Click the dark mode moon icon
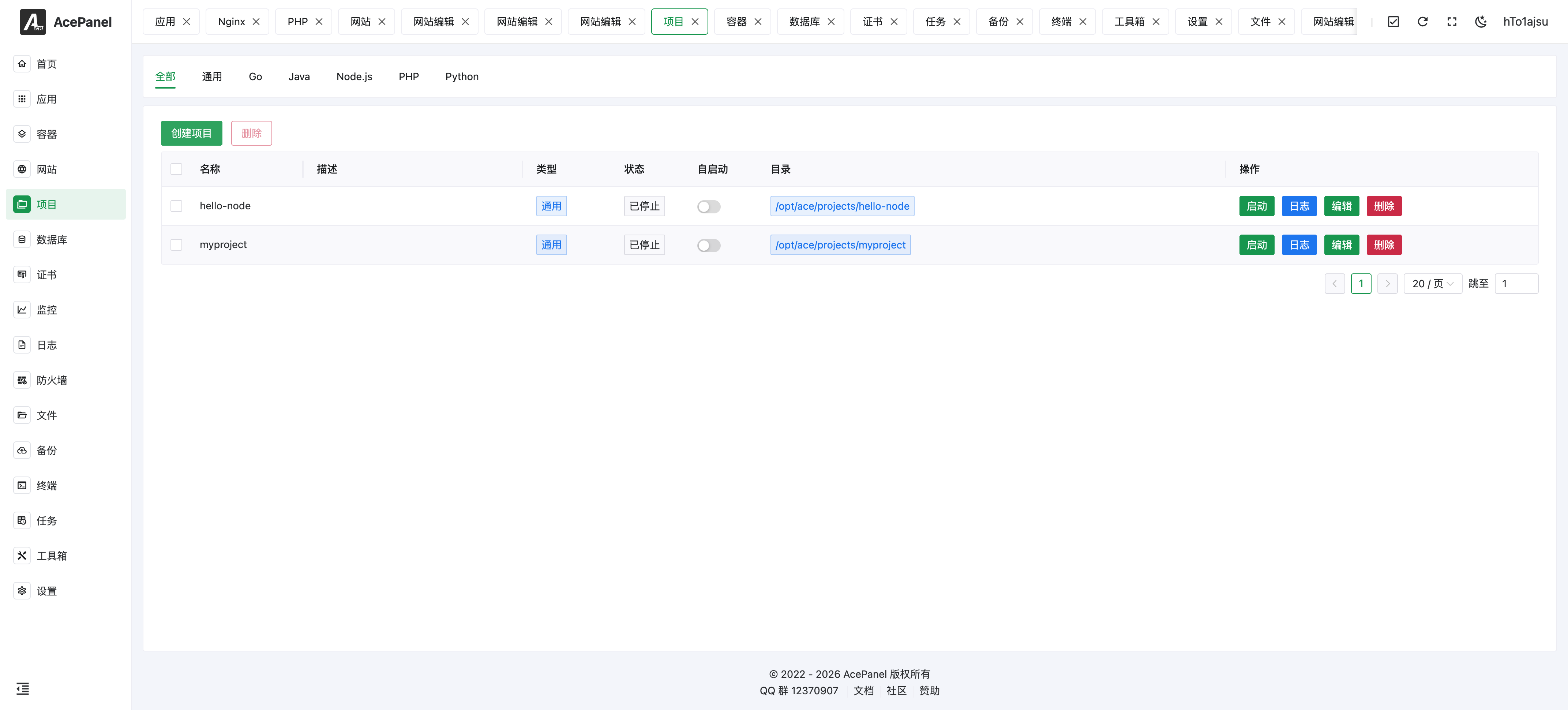The width and height of the screenshot is (1568, 710). pos(1480,22)
